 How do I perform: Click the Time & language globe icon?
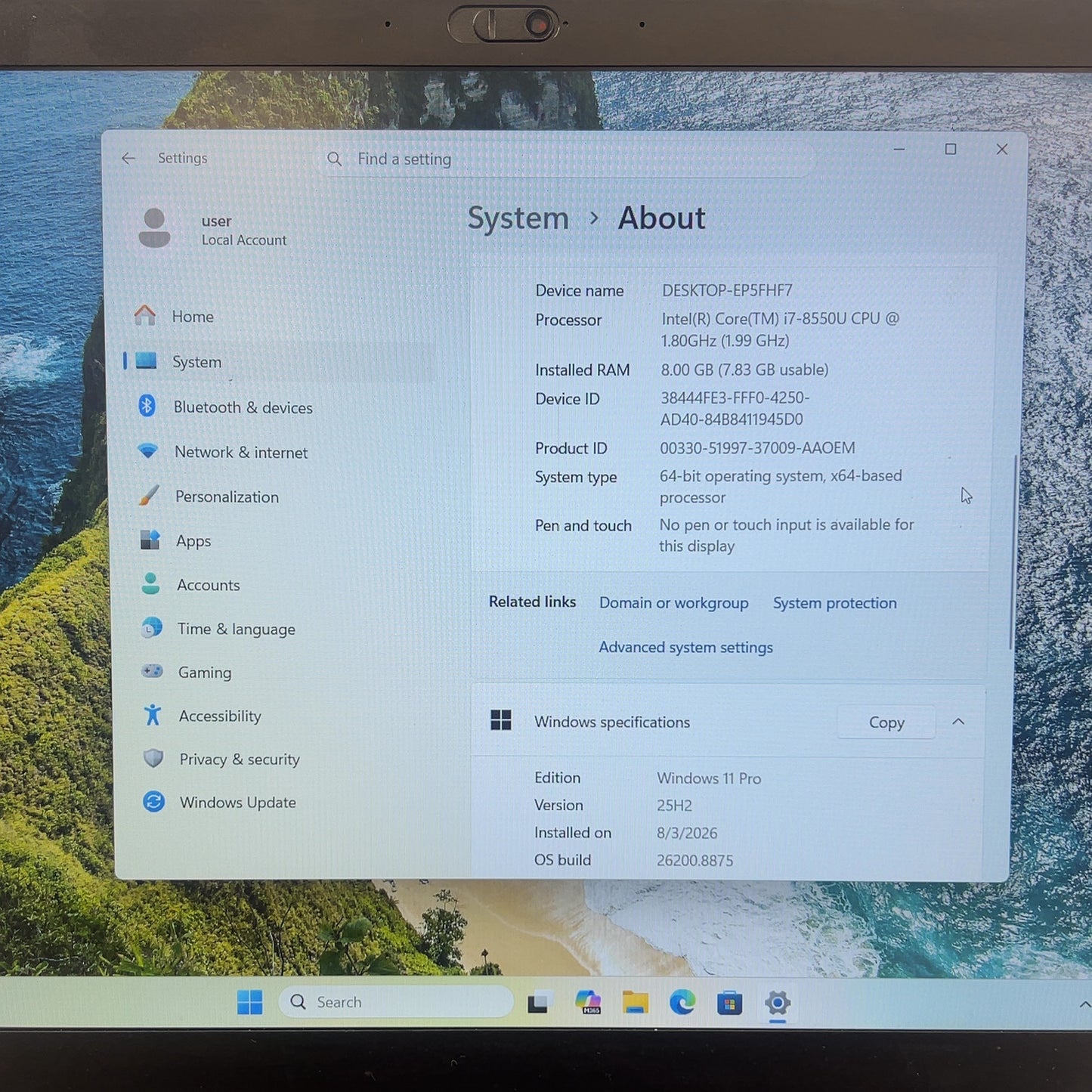[x=152, y=627]
